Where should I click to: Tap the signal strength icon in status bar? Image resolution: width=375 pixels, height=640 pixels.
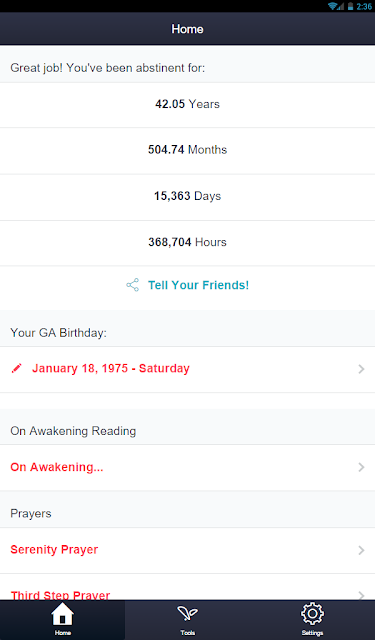pos(341,6)
